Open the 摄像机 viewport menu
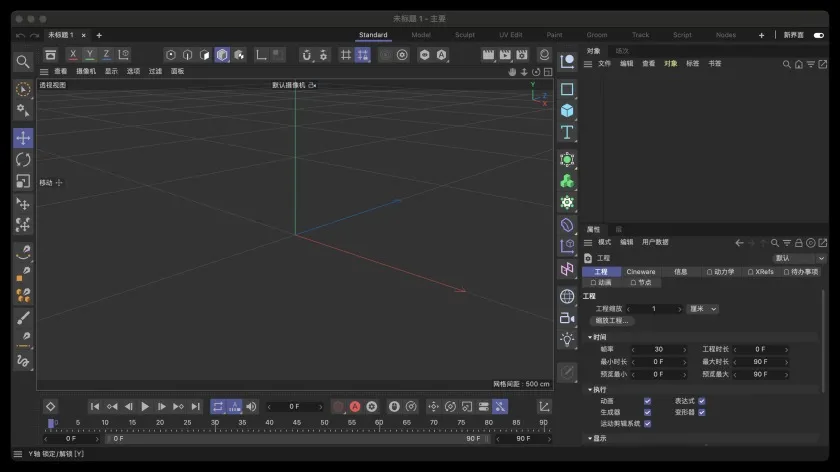This screenshot has width=840, height=472. tap(86, 72)
